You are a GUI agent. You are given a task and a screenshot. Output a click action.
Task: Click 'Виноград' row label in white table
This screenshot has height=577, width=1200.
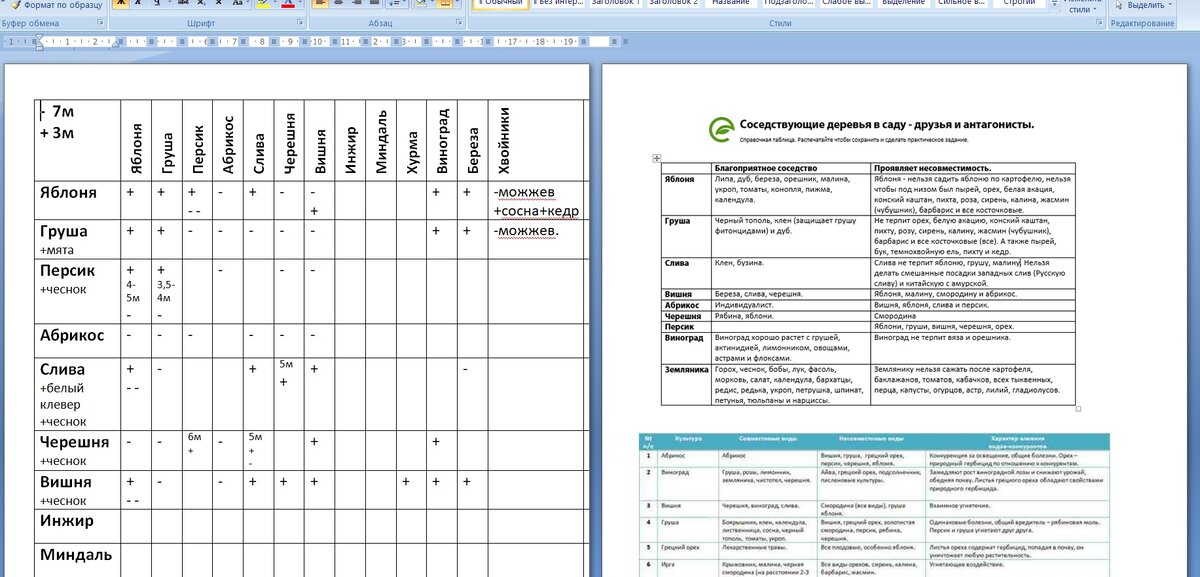[682, 338]
